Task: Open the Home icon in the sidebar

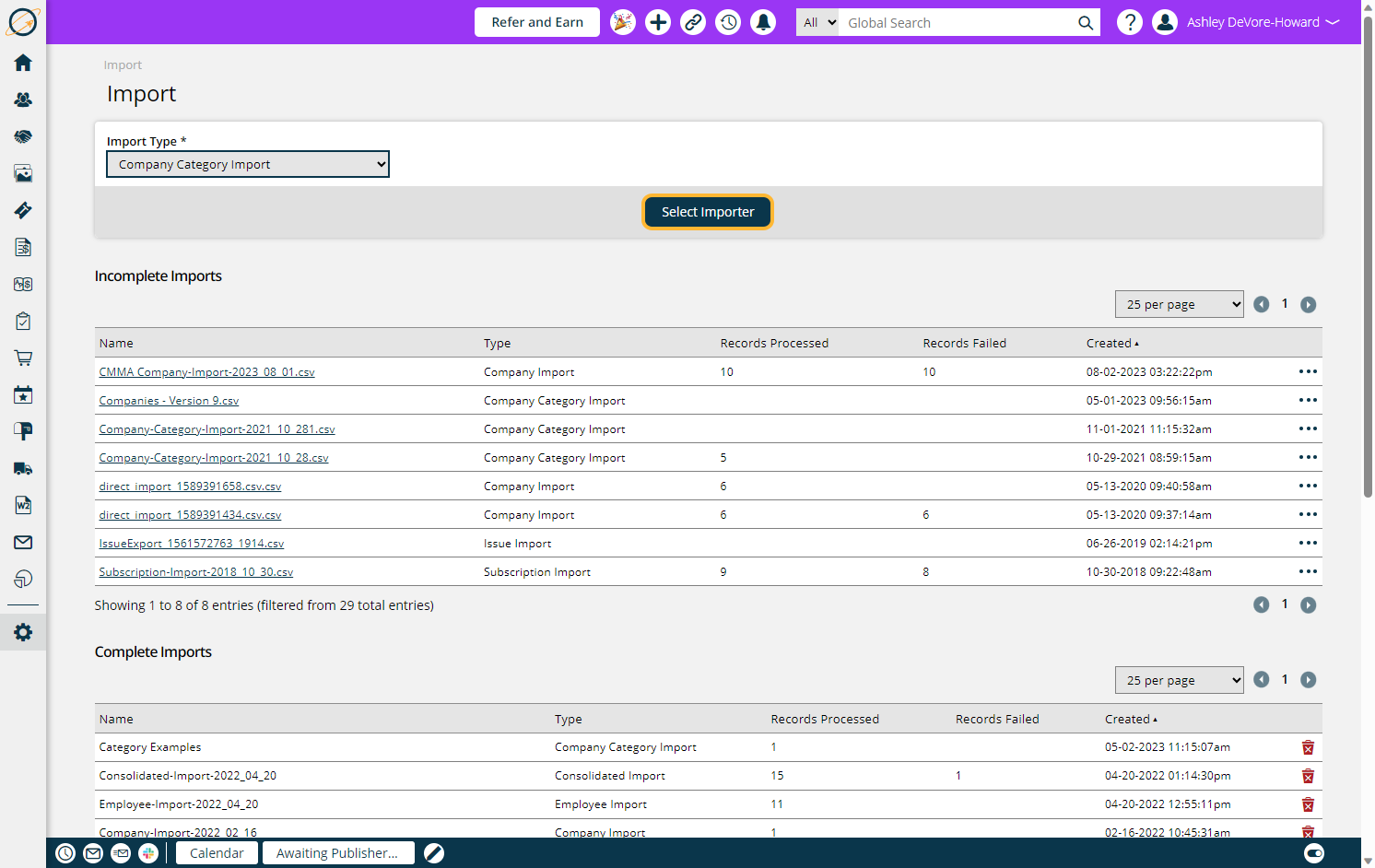Action: [x=23, y=63]
